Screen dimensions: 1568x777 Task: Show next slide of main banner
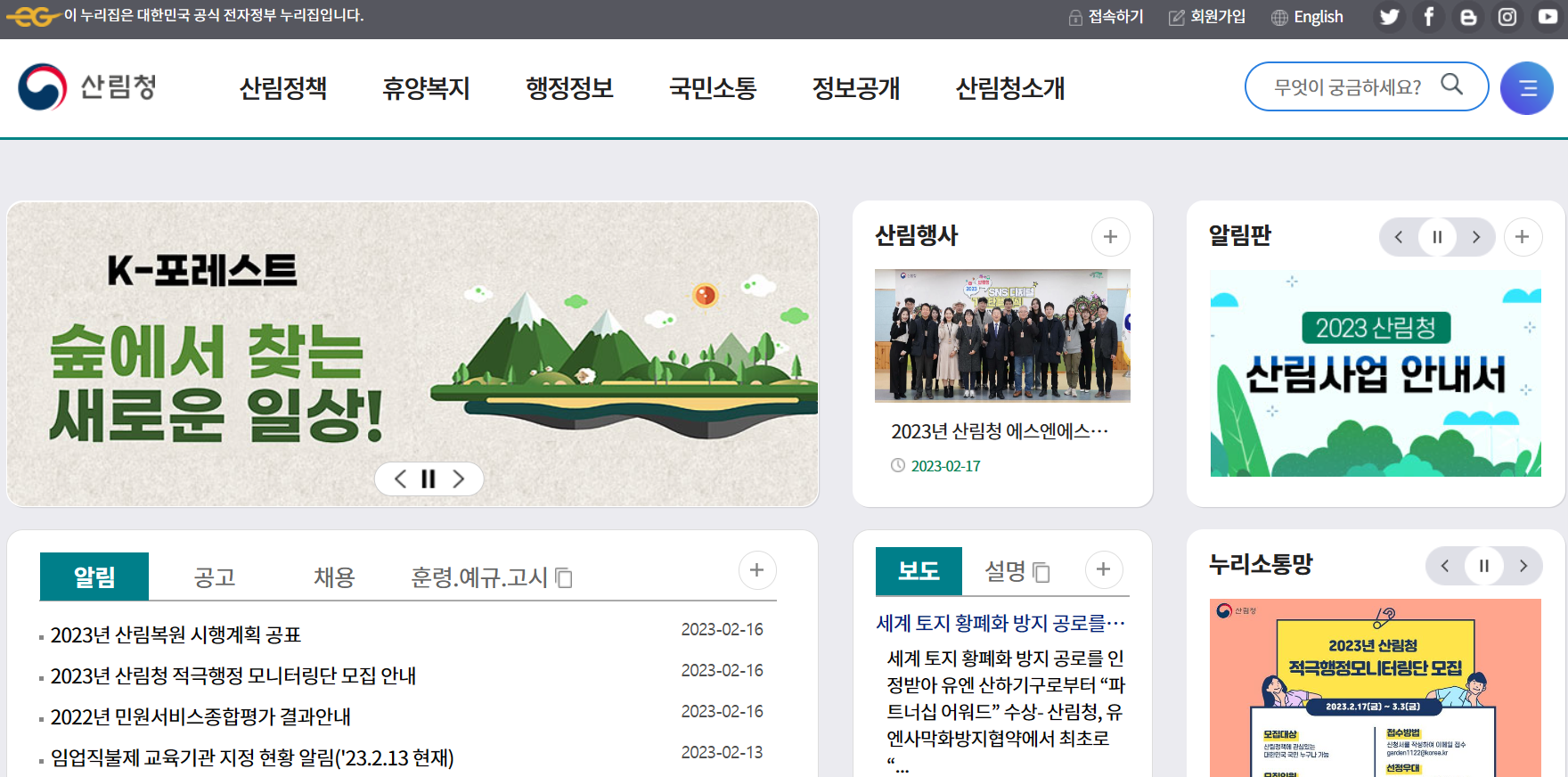[x=459, y=479]
